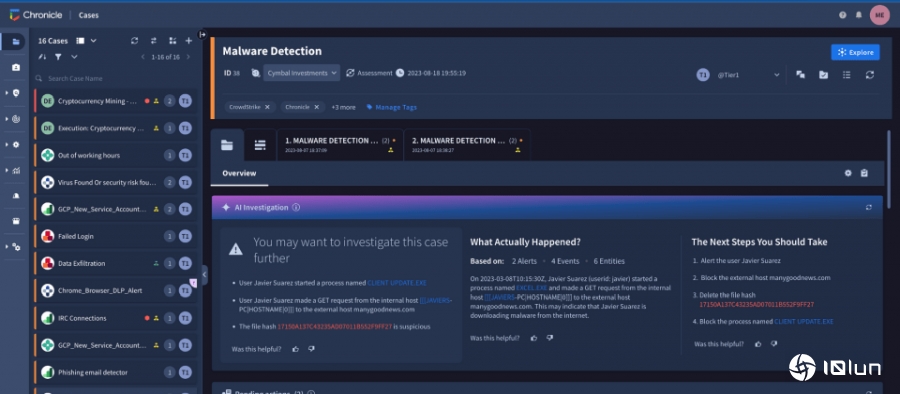Expand the dropdown arrow next to 16 Cases
This screenshot has height=394, width=900.
94,41
